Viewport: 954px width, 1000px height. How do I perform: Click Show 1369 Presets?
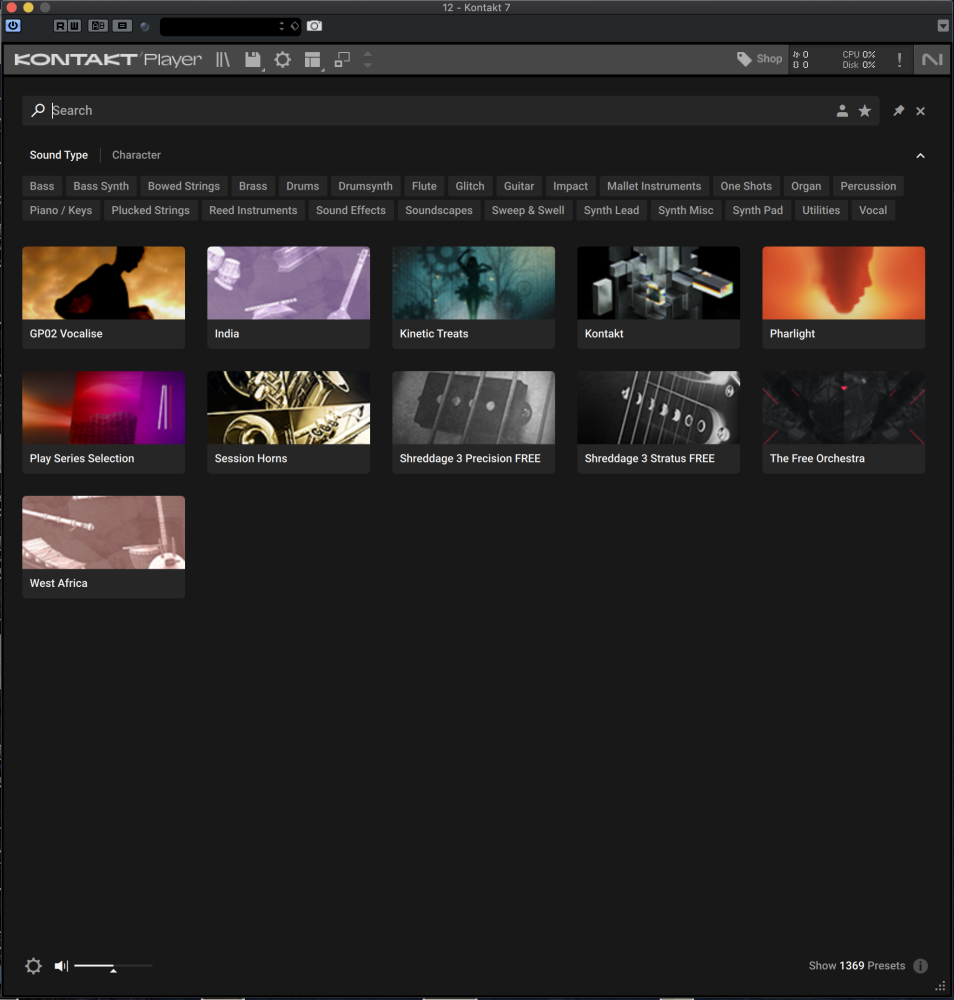(856, 966)
